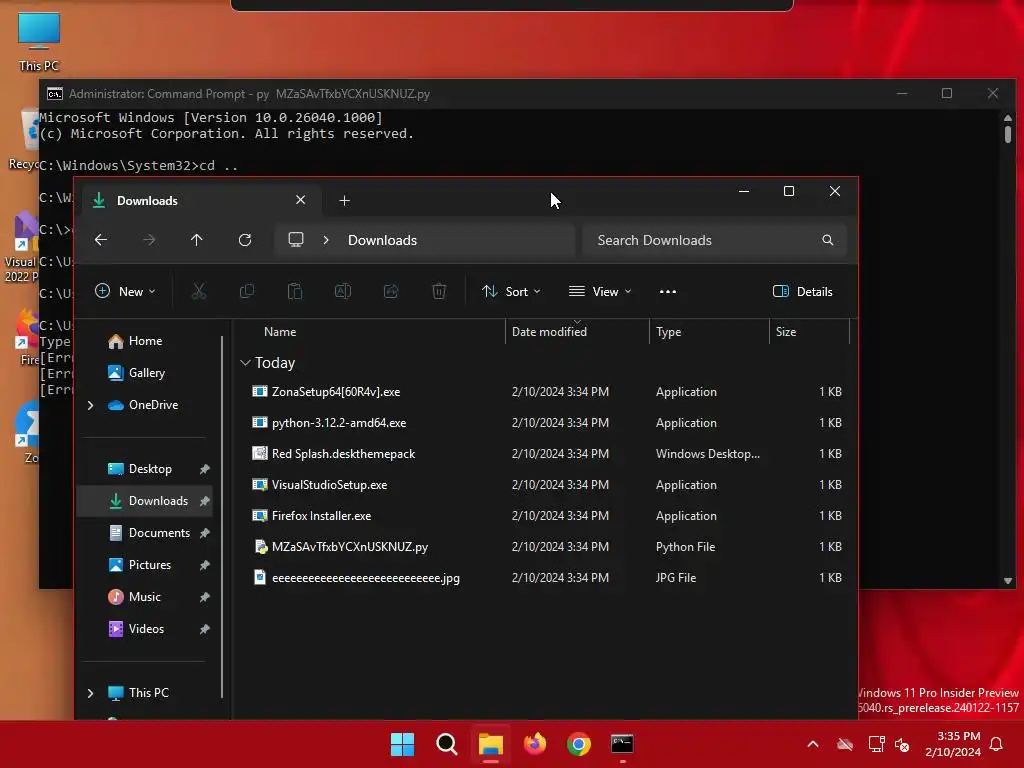Unpin Desktop using its pin icon
The width and height of the screenshot is (1024, 768).
204,469
